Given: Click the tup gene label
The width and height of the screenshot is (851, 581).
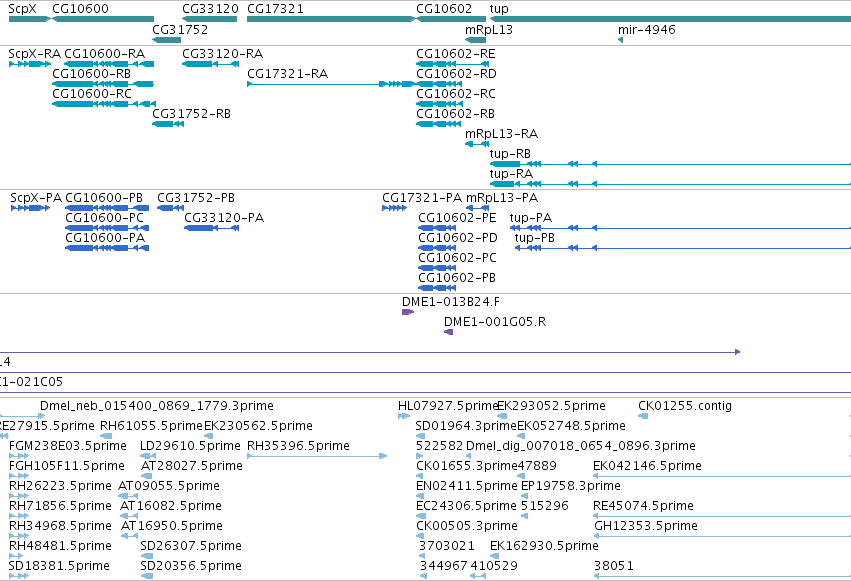Looking at the screenshot, I should tap(499, 9).
